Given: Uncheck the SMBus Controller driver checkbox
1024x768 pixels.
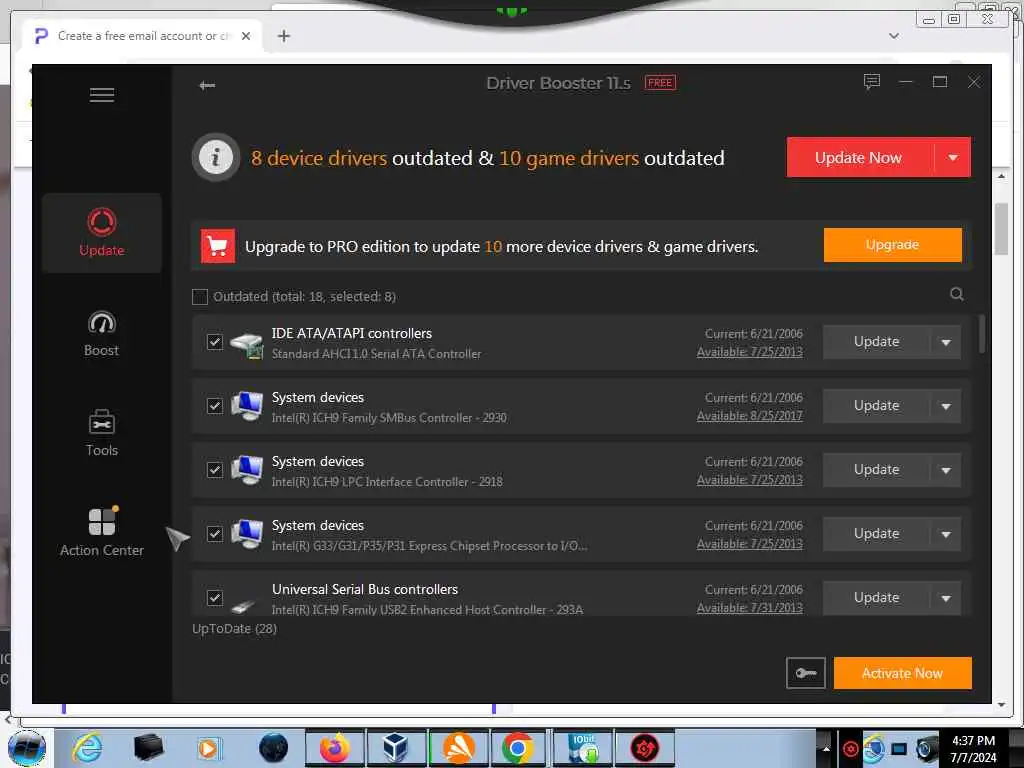Looking at the screenshot, I should [214, 406].
